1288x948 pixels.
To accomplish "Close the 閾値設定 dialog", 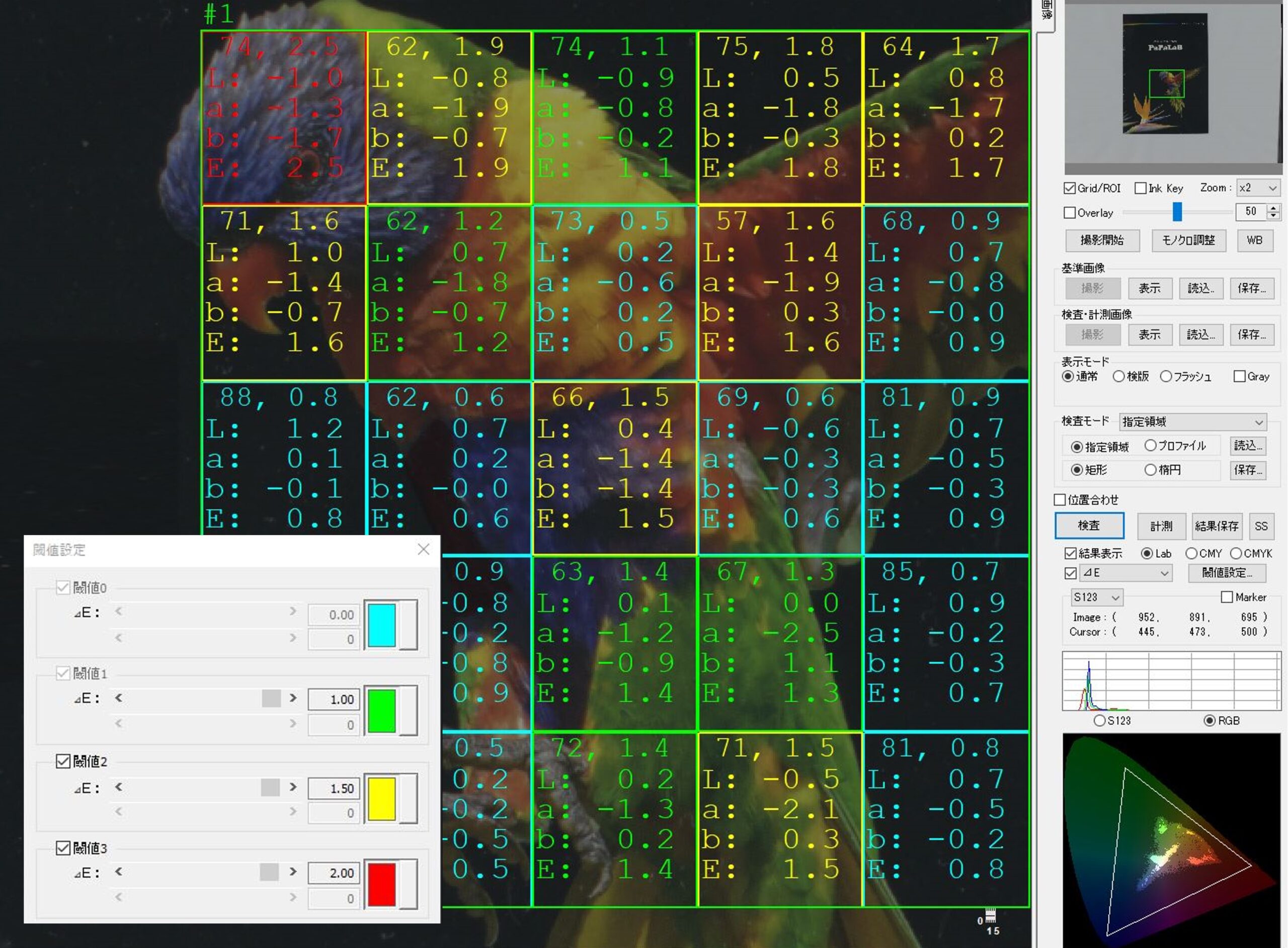I will click(x=424, y=550).
